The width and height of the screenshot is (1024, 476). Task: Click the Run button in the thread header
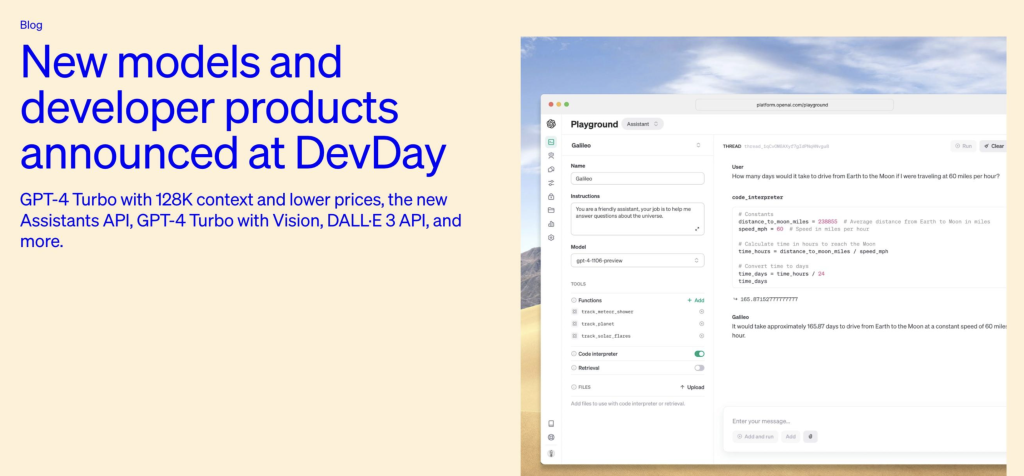click(963, 146)
